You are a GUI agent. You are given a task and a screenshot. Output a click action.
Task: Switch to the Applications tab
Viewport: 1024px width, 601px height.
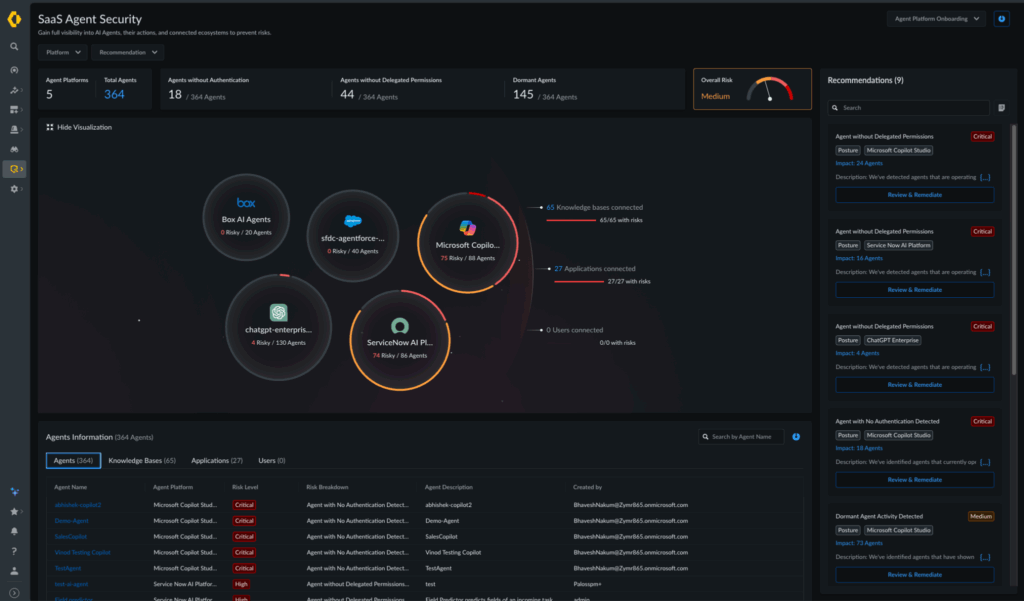[216, 460]
